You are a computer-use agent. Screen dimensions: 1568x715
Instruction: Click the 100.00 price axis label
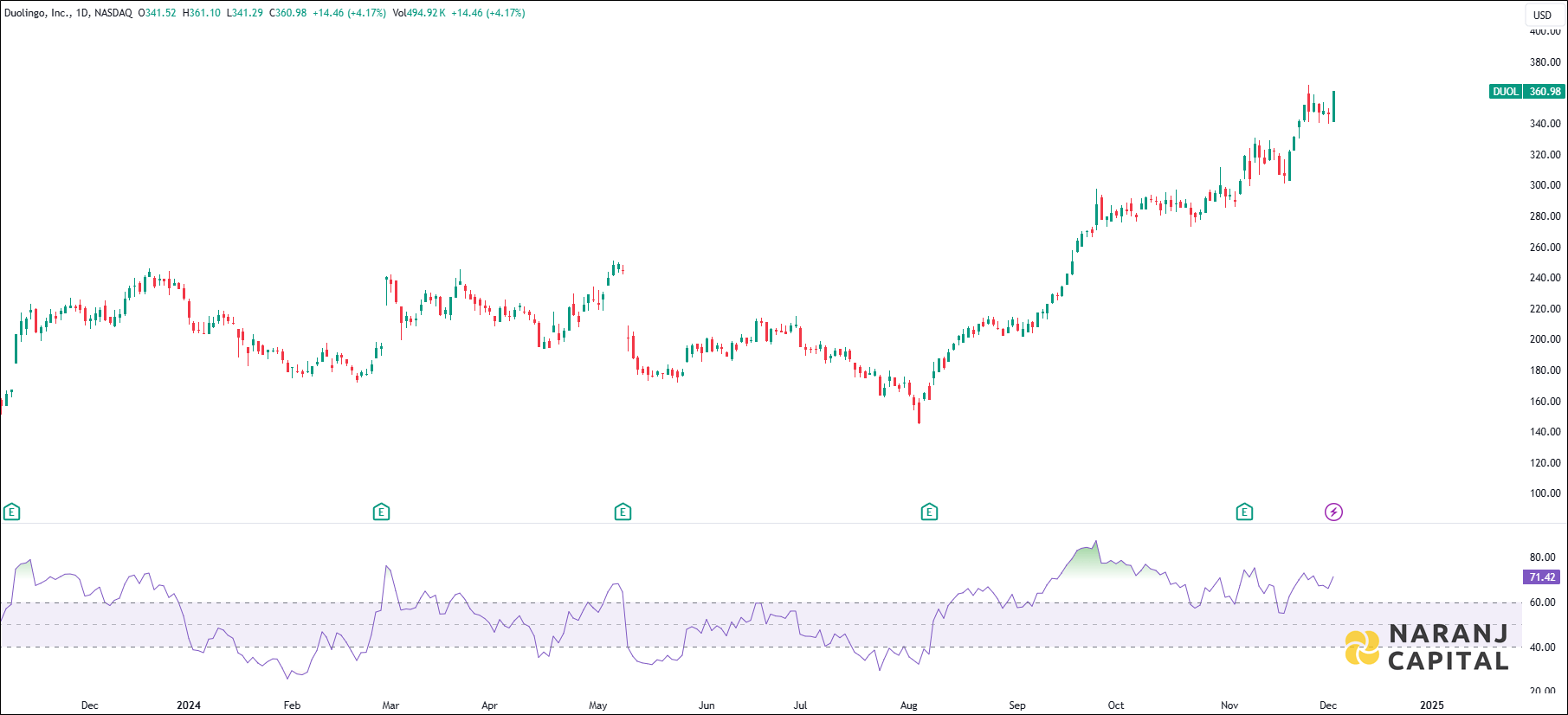(1545, 493)
